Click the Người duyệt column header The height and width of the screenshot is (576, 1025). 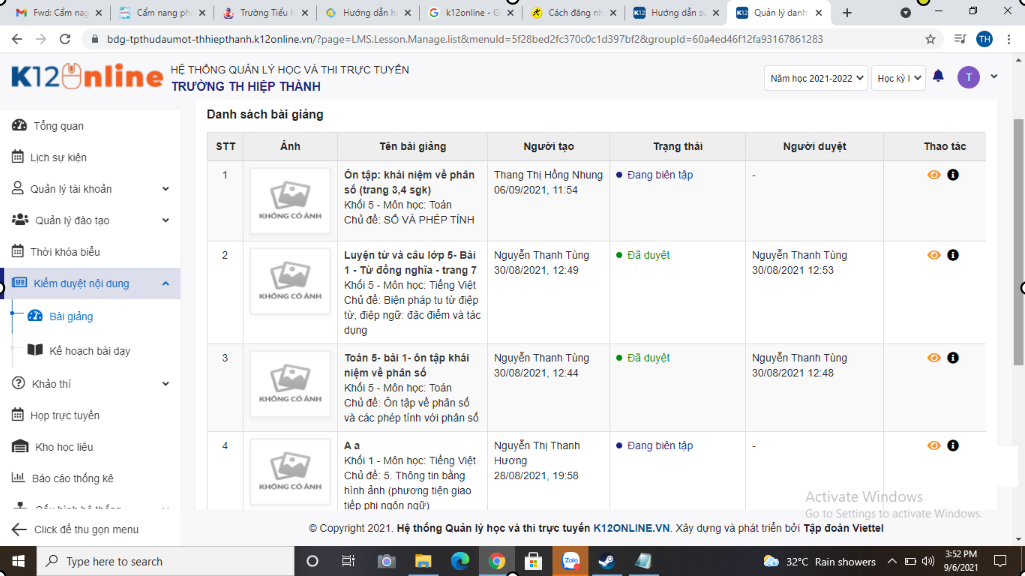[815, 146]
